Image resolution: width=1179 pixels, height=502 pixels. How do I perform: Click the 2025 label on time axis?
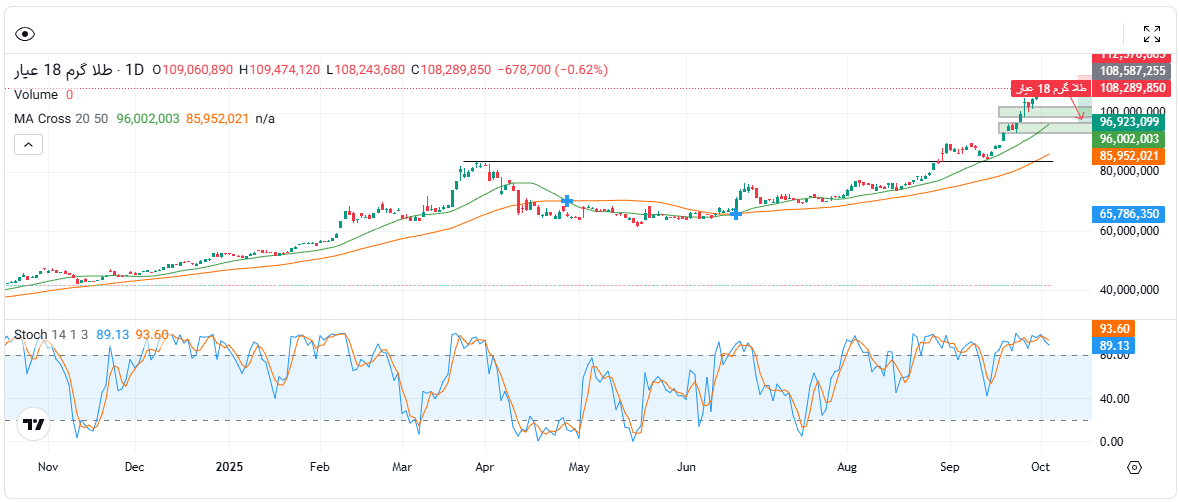[x=229, y=467]
